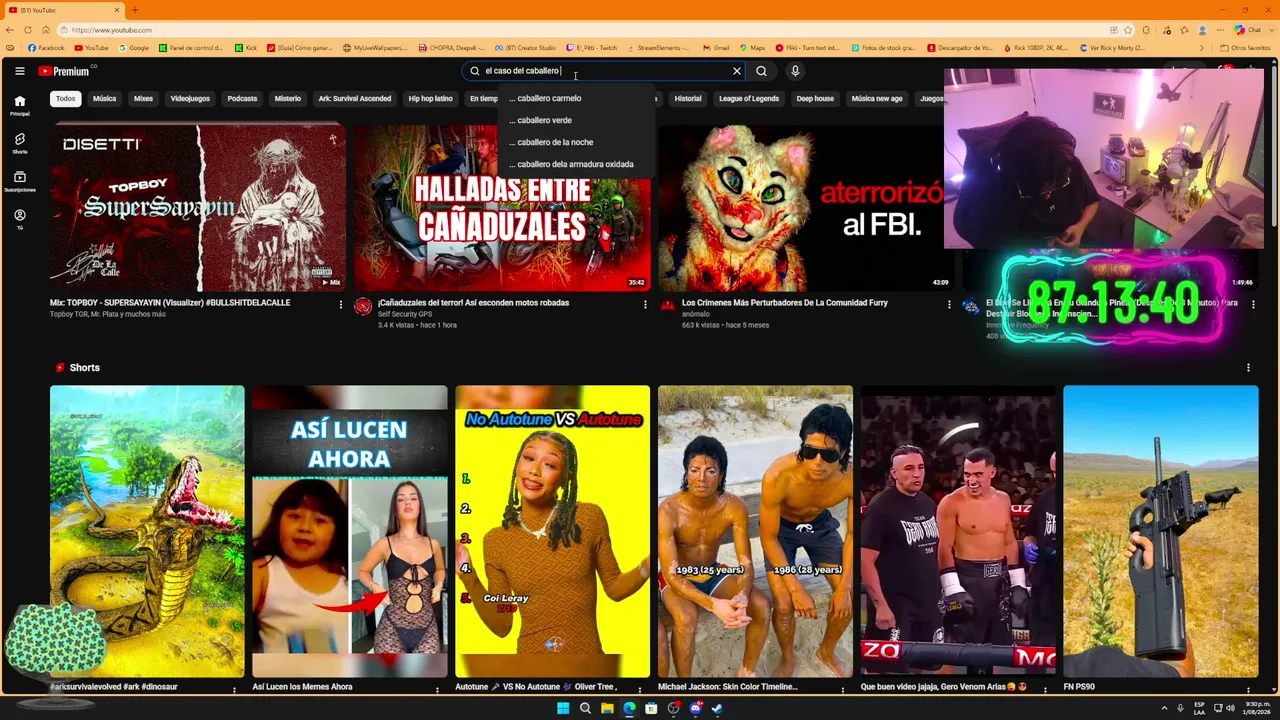Open the 'Halladas entre cañaduzales' video thumbnail
Image resolution: width=1280 pixels, height=720 pixels.
click(502, 207)
